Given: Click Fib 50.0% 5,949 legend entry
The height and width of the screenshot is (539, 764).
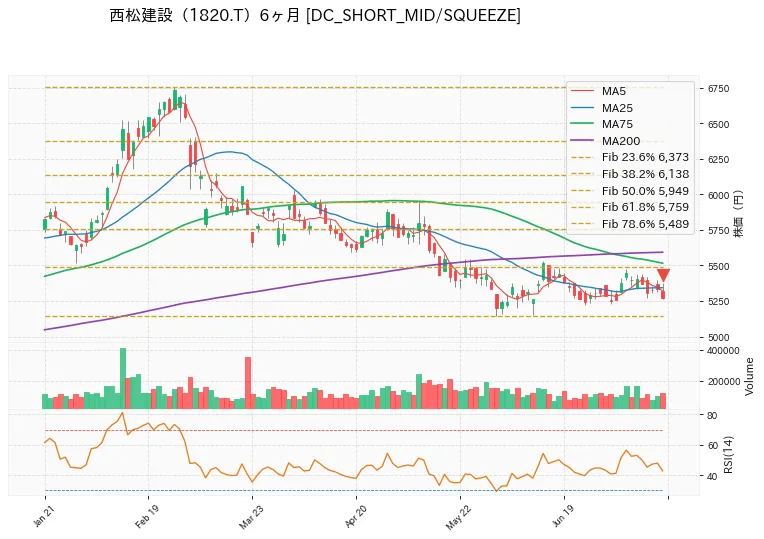Looking at the screenshot, I should [x=630, y=191].
